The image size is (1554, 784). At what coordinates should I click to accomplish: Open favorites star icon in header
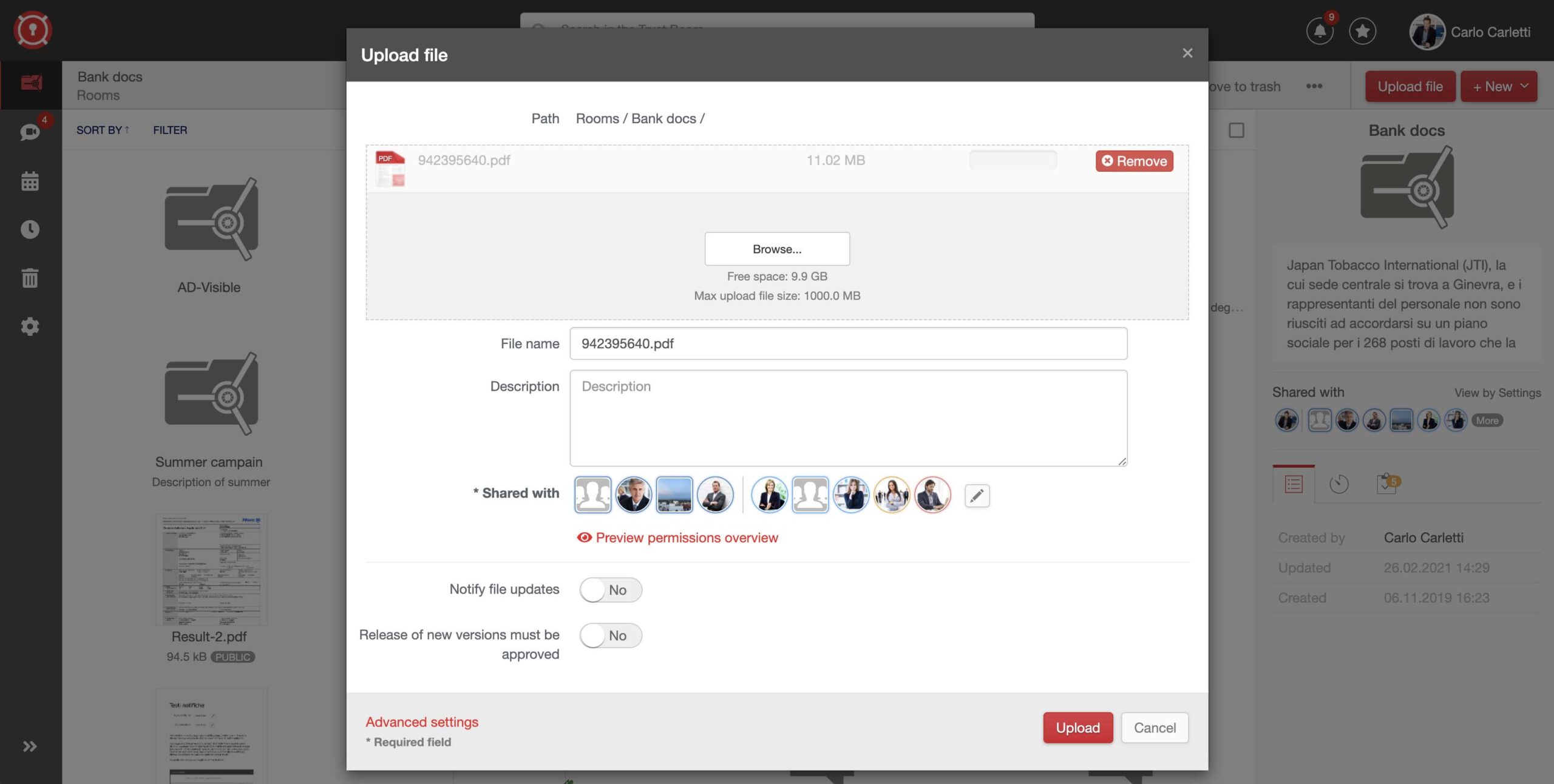pyautogui.click(x=1362, y=32)
